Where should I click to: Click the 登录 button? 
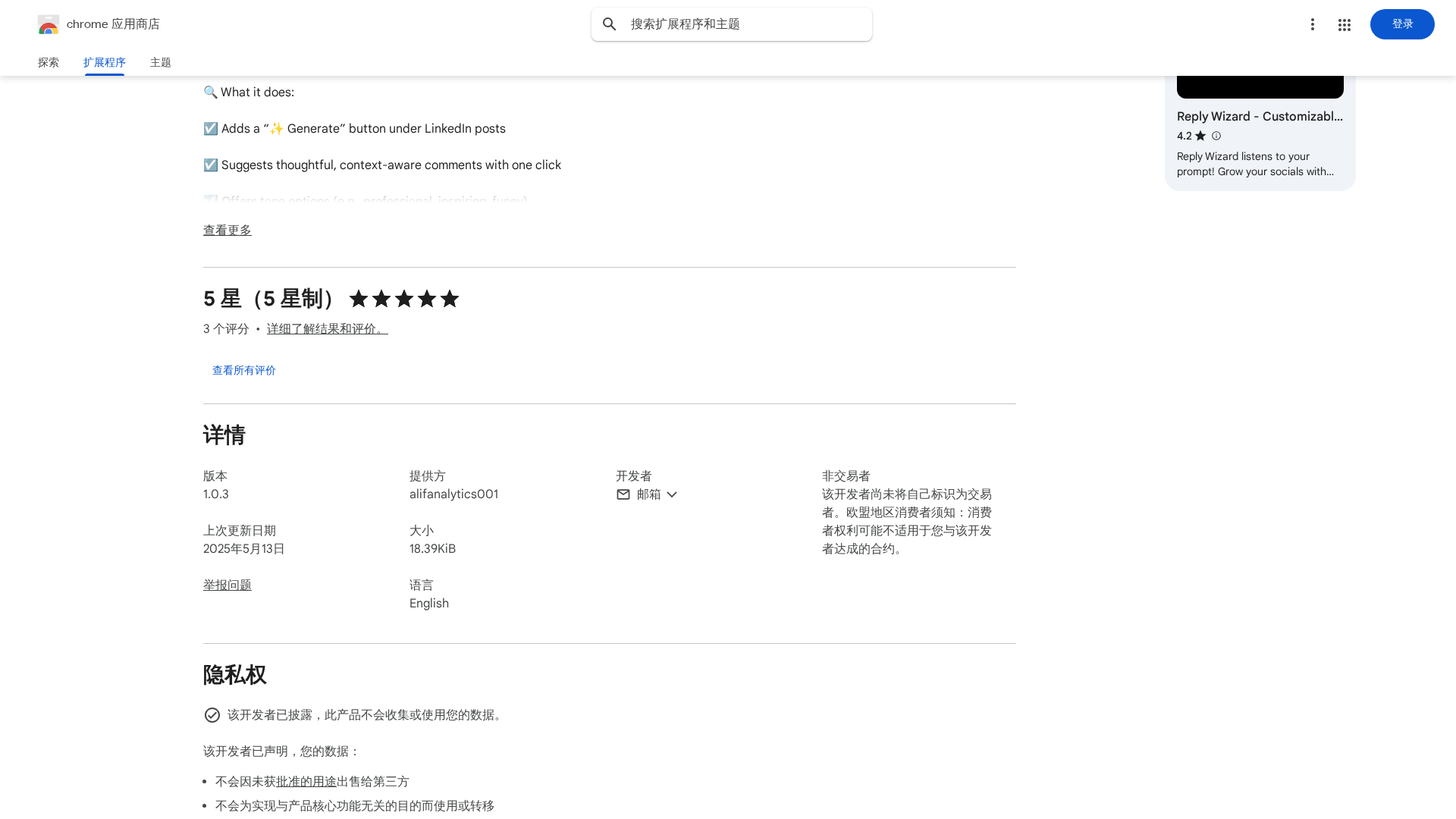click(1401, 24)
